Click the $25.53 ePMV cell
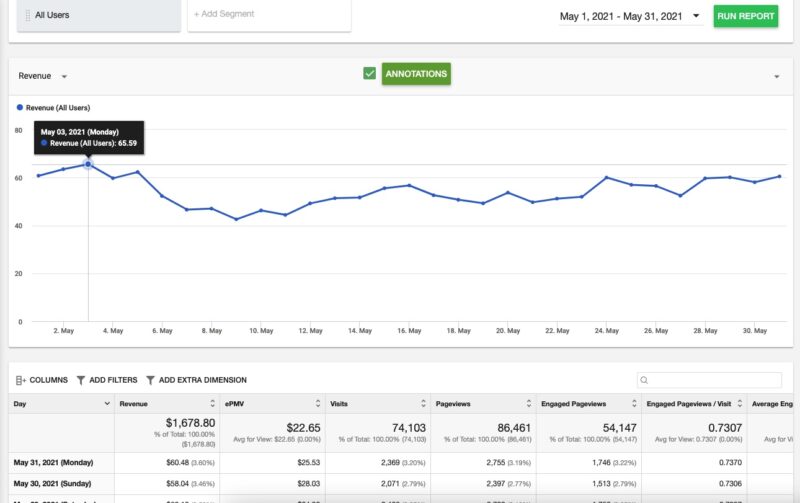 309,463
